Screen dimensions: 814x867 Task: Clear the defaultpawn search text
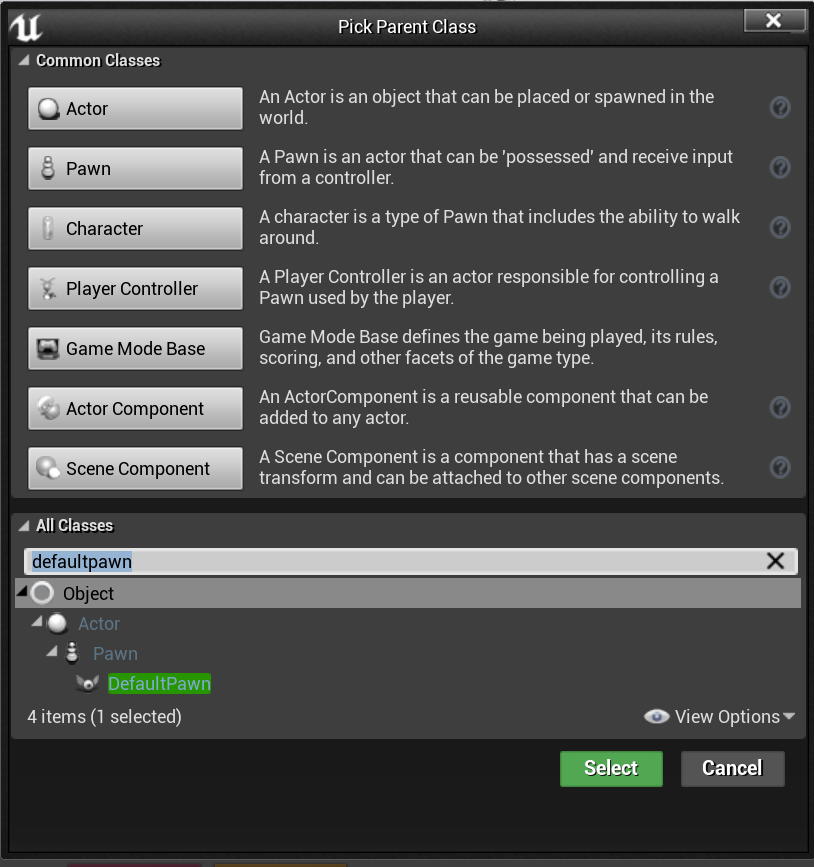point(776,561)
